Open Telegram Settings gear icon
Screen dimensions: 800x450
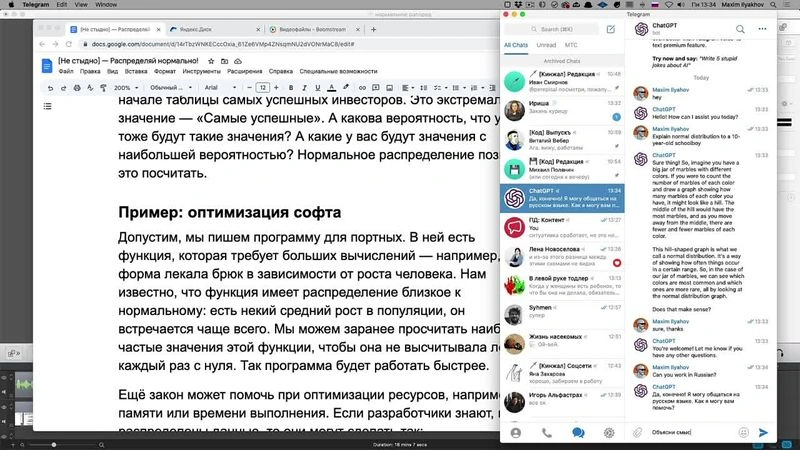[609, 433]
